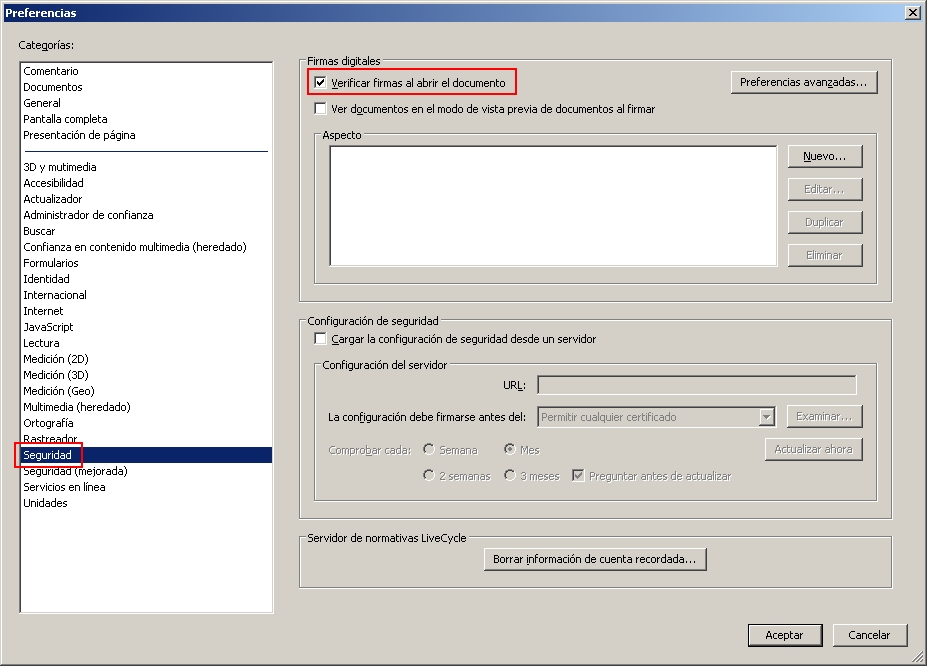The width and height of the screenshot is (927, 666).
Task: Choose 'Documentos' in the categories list
Action: pyautogui.click(x=53, y=87)
